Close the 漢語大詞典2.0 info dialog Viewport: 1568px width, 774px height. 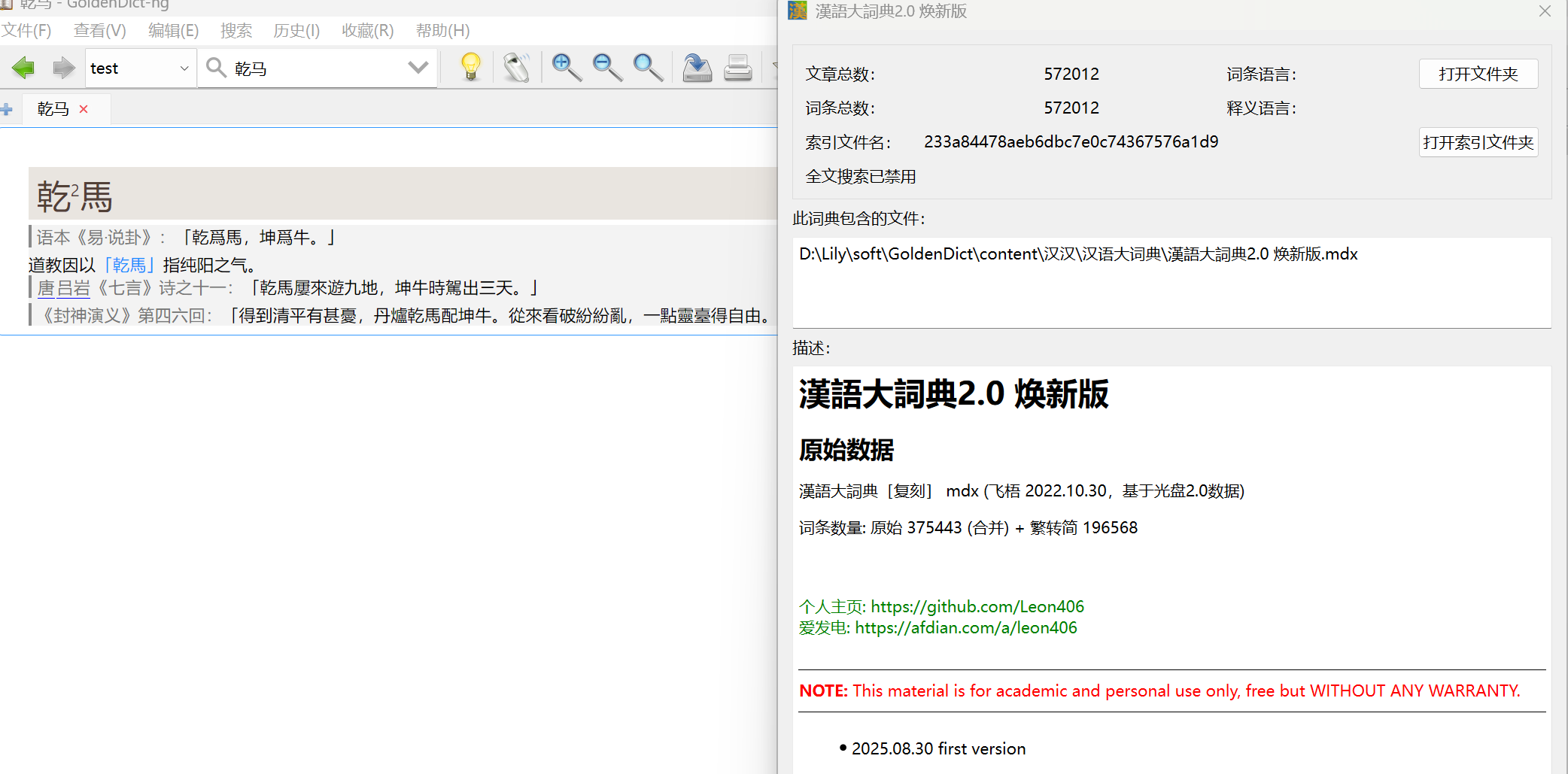coord(1545,11)
